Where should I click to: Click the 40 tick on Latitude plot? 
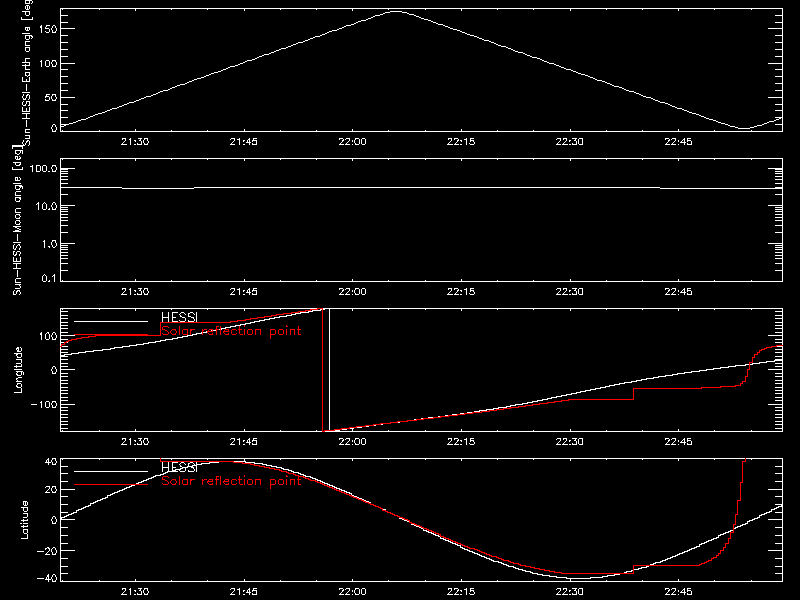pos(51,462)
